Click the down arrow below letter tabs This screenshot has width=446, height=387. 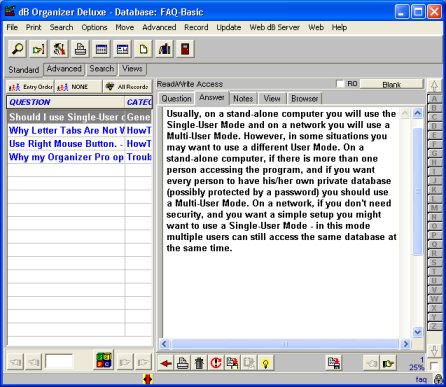pyautogui.click(x=434, y=351)
